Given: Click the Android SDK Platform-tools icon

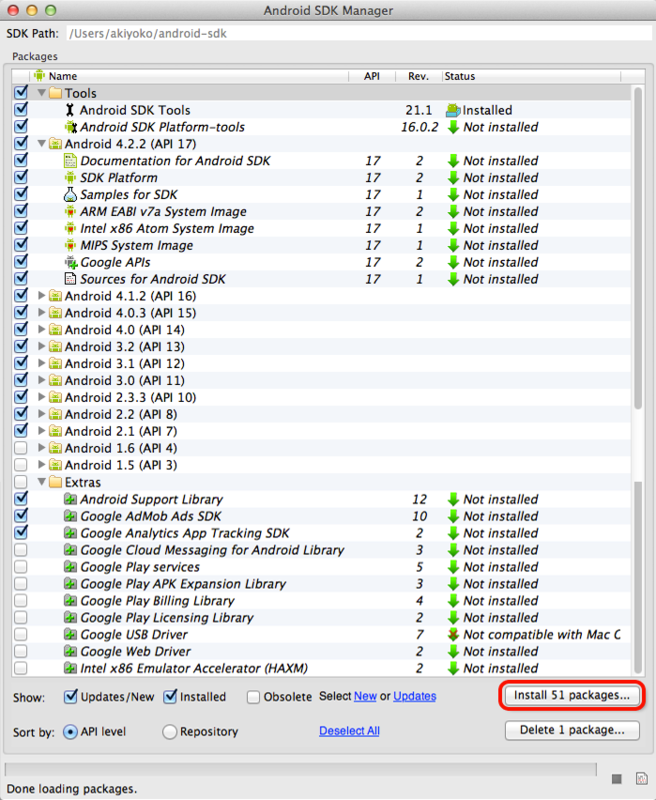Looking at the screenshot, I should (x=70, y=127).
